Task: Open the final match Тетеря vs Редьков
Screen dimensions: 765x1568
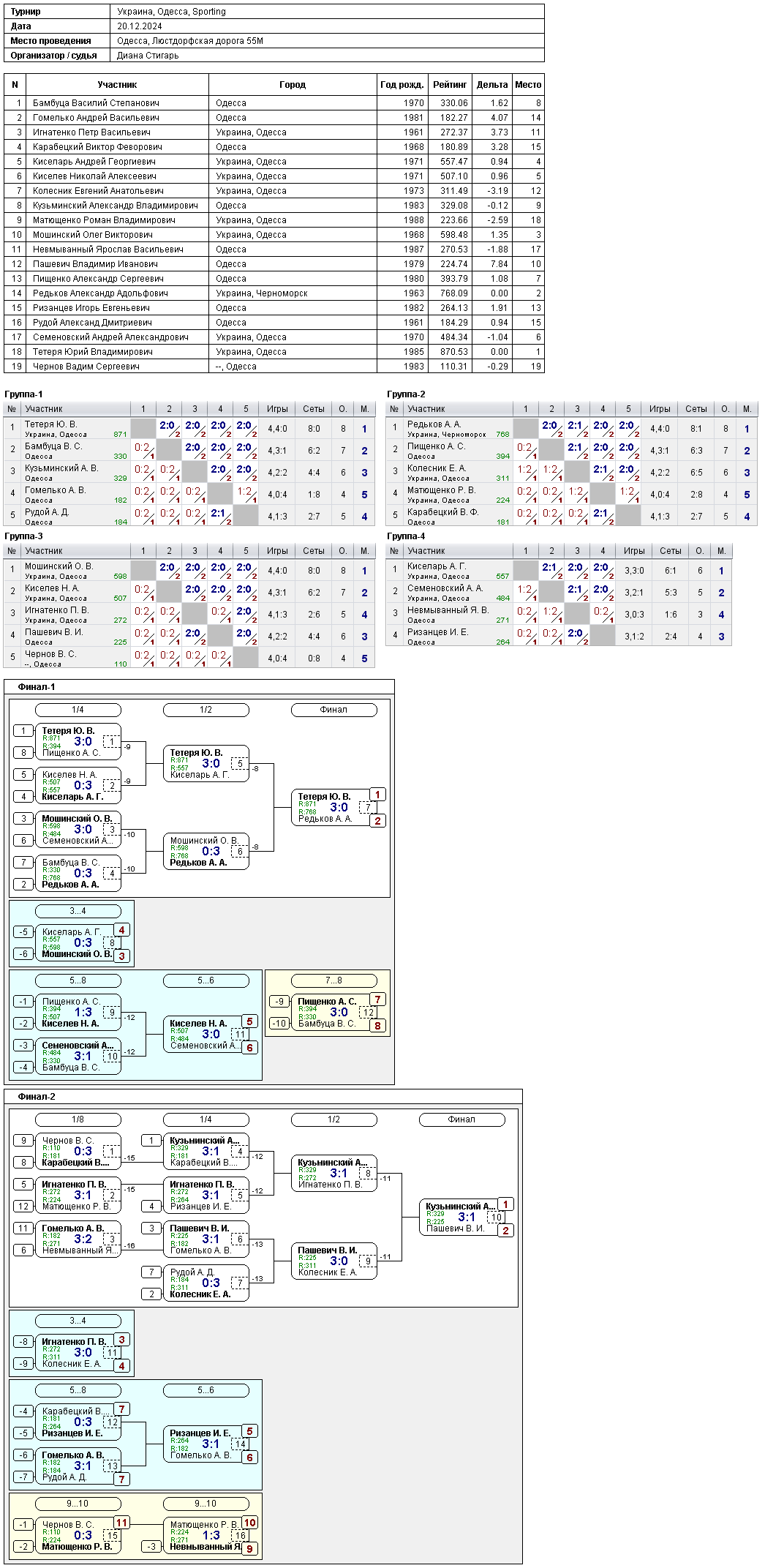Action: click(333, 808)
